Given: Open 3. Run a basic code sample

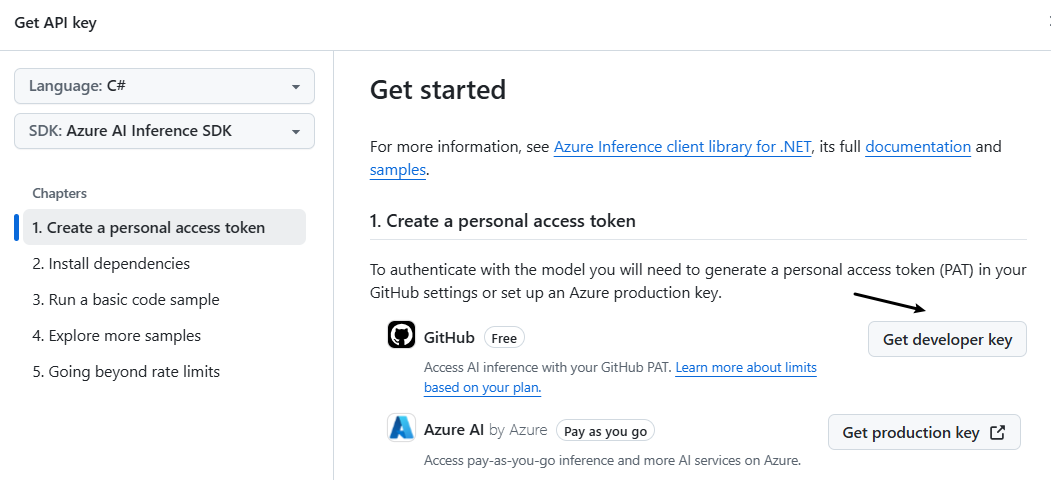Looking at the screenshot, I should click(126, 300).
